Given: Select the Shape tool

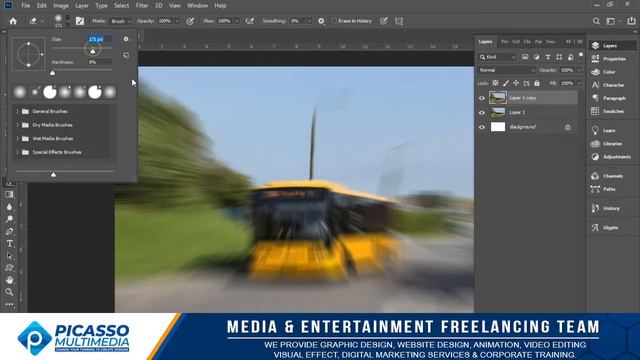Looking at the screenshot, I should [9, 268].
